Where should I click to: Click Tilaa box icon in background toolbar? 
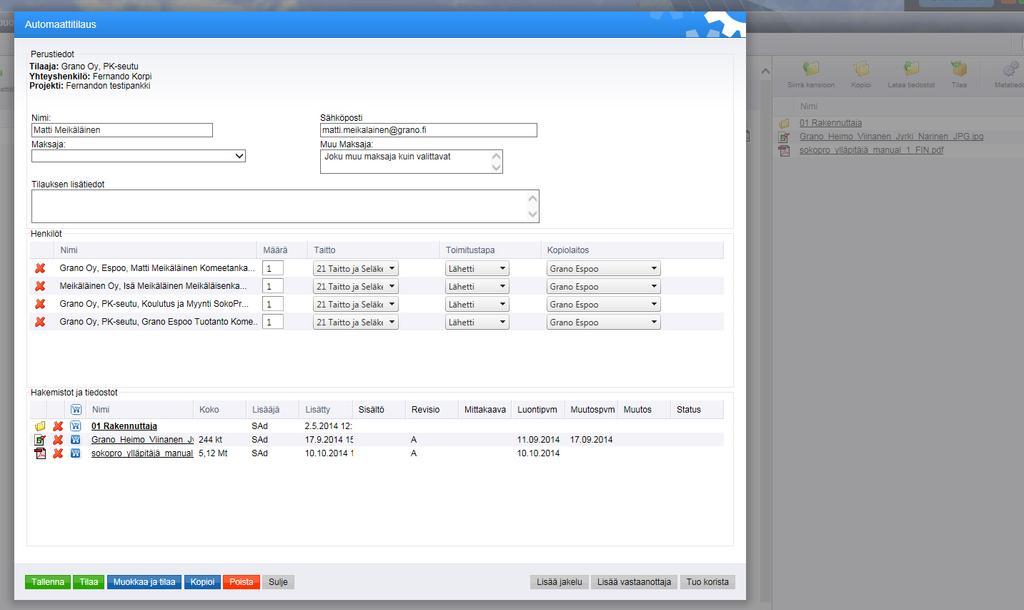(959, 69)
